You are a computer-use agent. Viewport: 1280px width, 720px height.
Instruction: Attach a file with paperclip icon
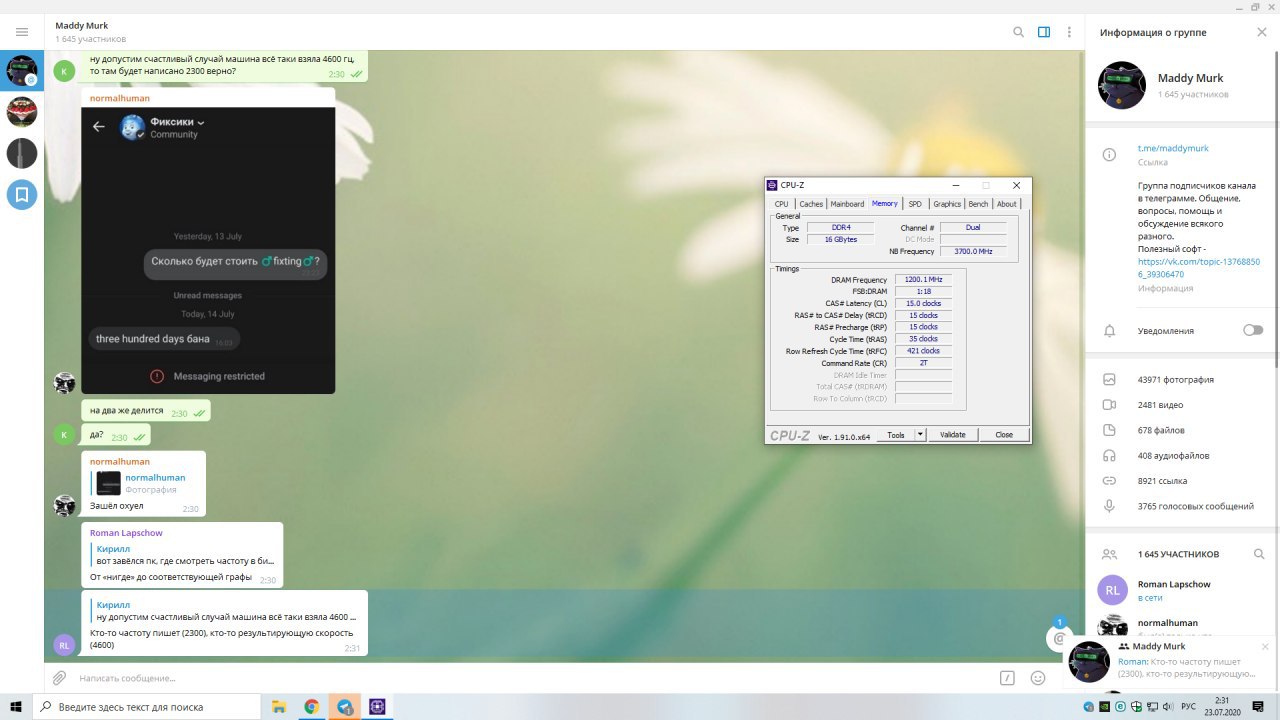point(60,678)
